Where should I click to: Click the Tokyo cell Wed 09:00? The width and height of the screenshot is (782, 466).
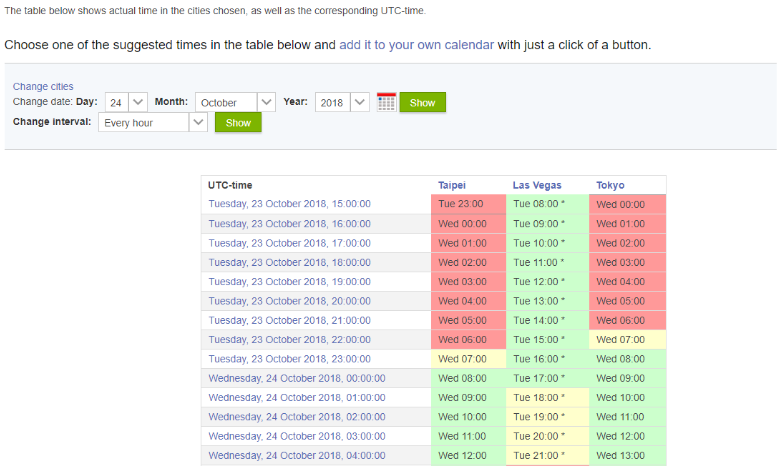[627, 378]
